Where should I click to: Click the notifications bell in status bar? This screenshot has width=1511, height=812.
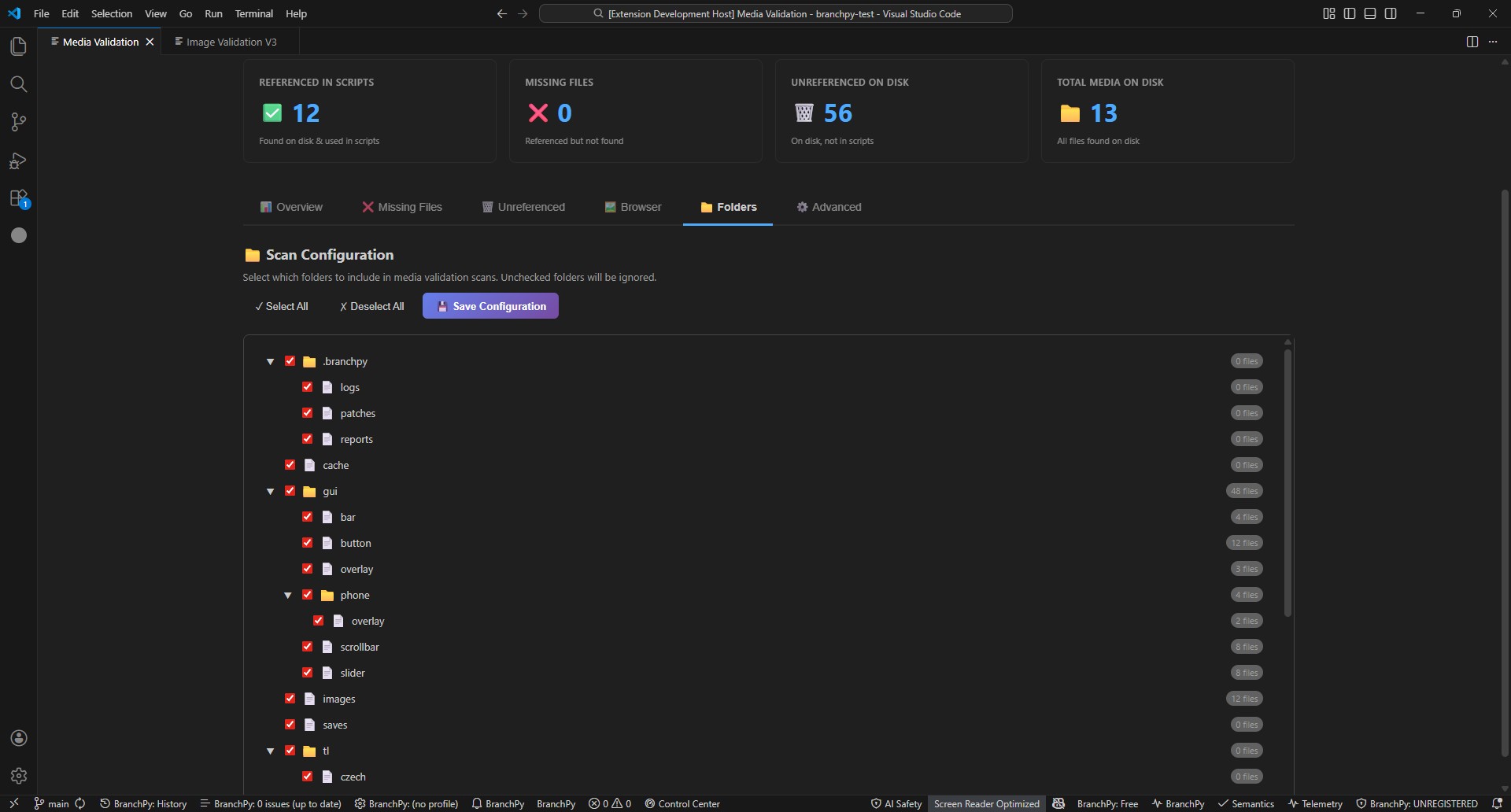click(x=1497, y=803)
